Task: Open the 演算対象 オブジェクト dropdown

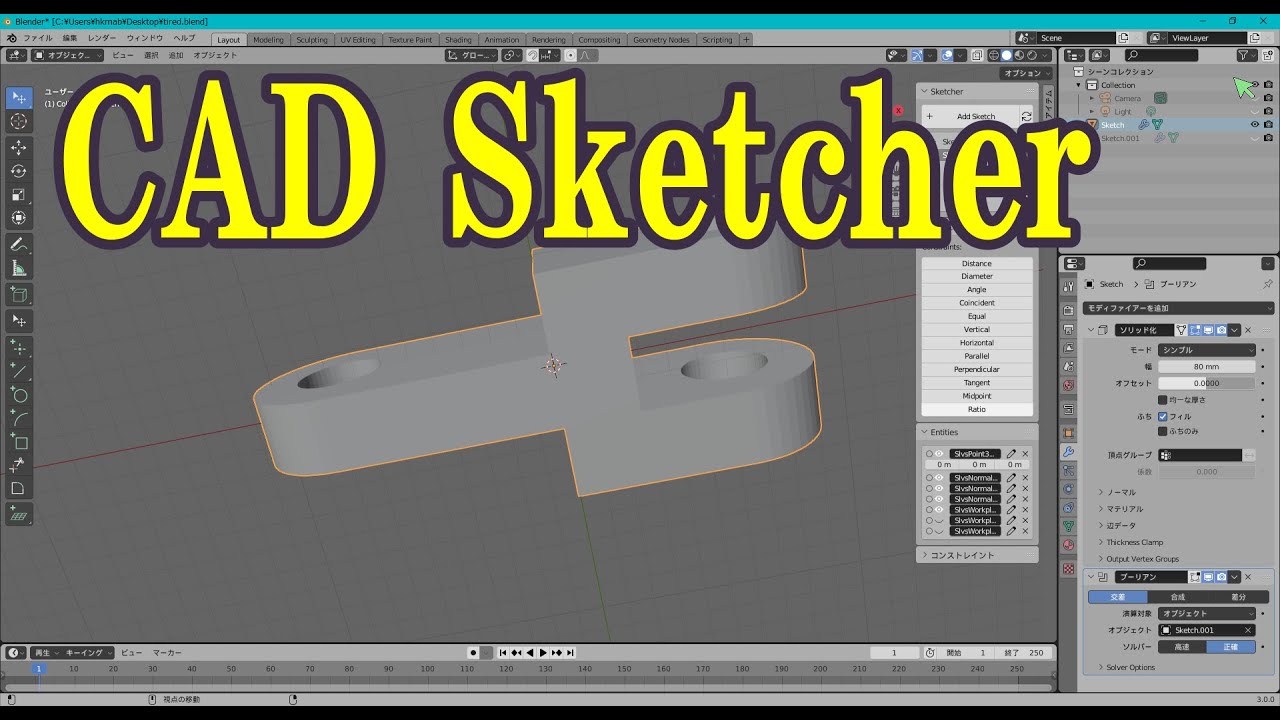Action: tap(1207, 613)
